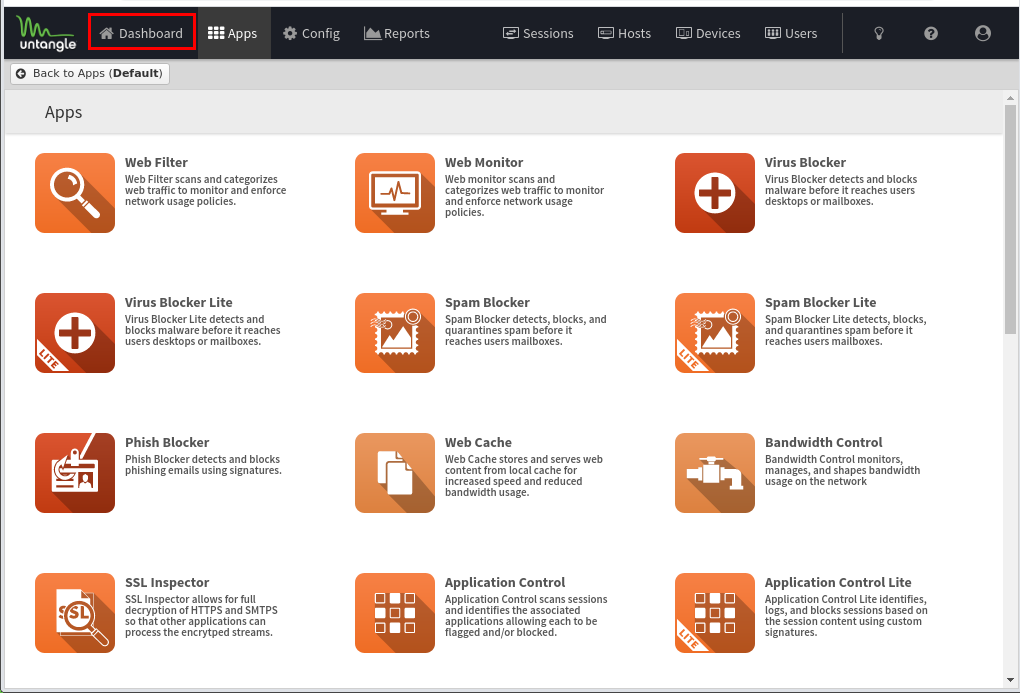Click the scrollbar up arrow
This screenshot has height=693, width=1020.
pos(1010,98)
